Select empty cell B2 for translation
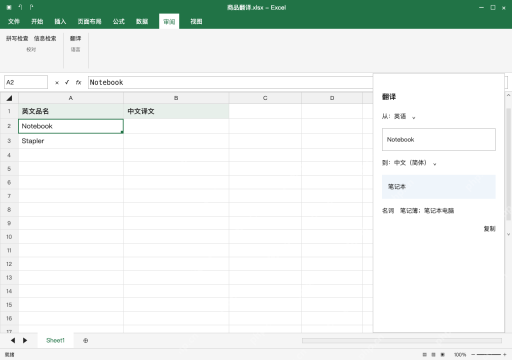The width and height of the screenshot is (512, 360). (x=176, y=126)
